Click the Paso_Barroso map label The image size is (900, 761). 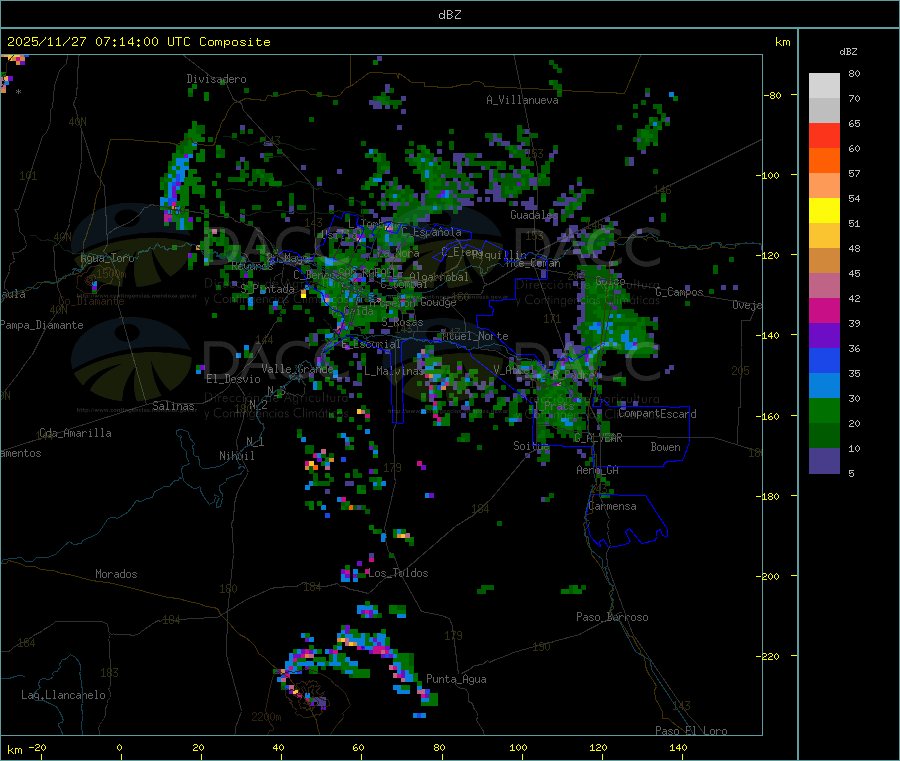(612, 617)
